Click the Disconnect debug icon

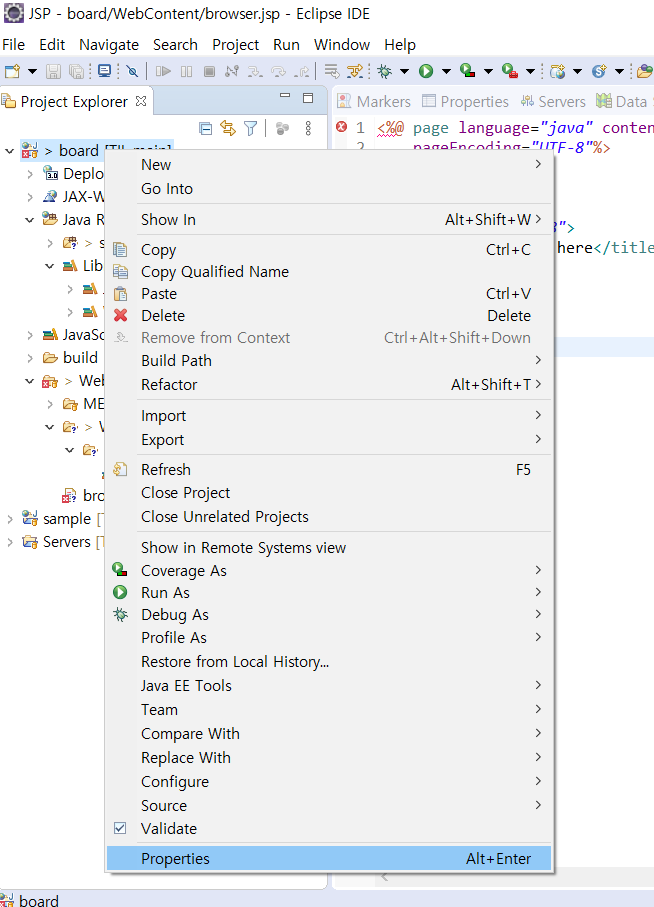[x=232, y=71]
